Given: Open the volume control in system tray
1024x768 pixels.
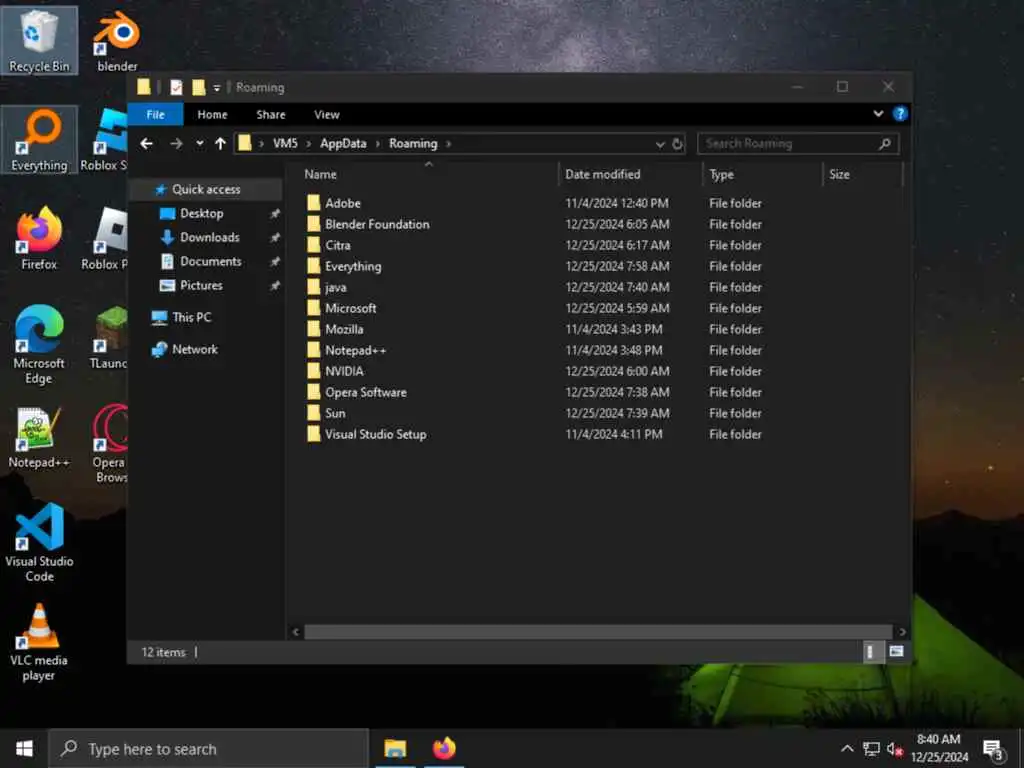Looking at the screenshot, I should pyautogui.click(x=895, y=749).
